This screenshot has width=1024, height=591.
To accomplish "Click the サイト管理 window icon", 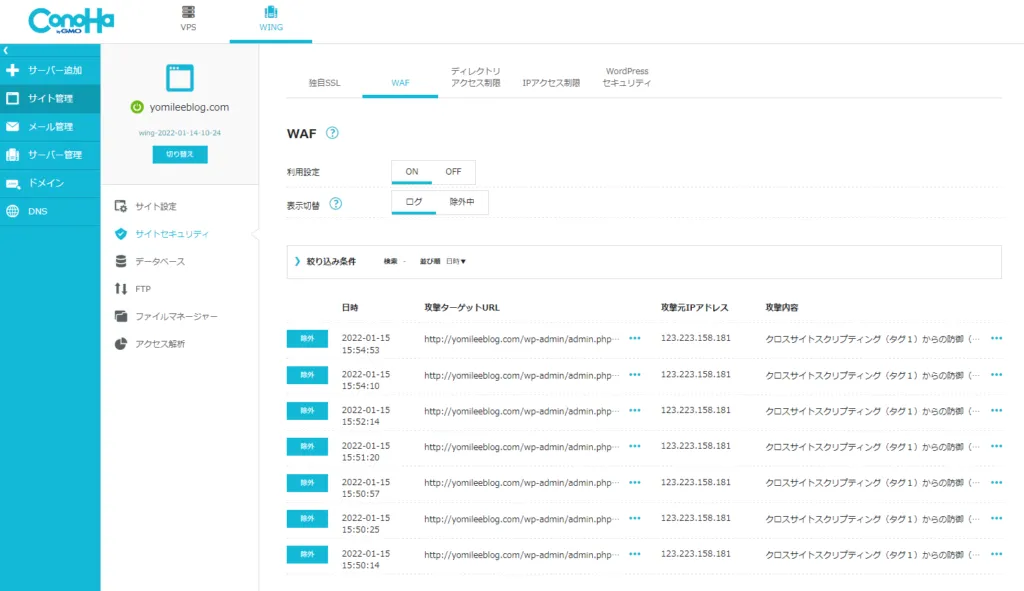I will (x=12, y=98).
